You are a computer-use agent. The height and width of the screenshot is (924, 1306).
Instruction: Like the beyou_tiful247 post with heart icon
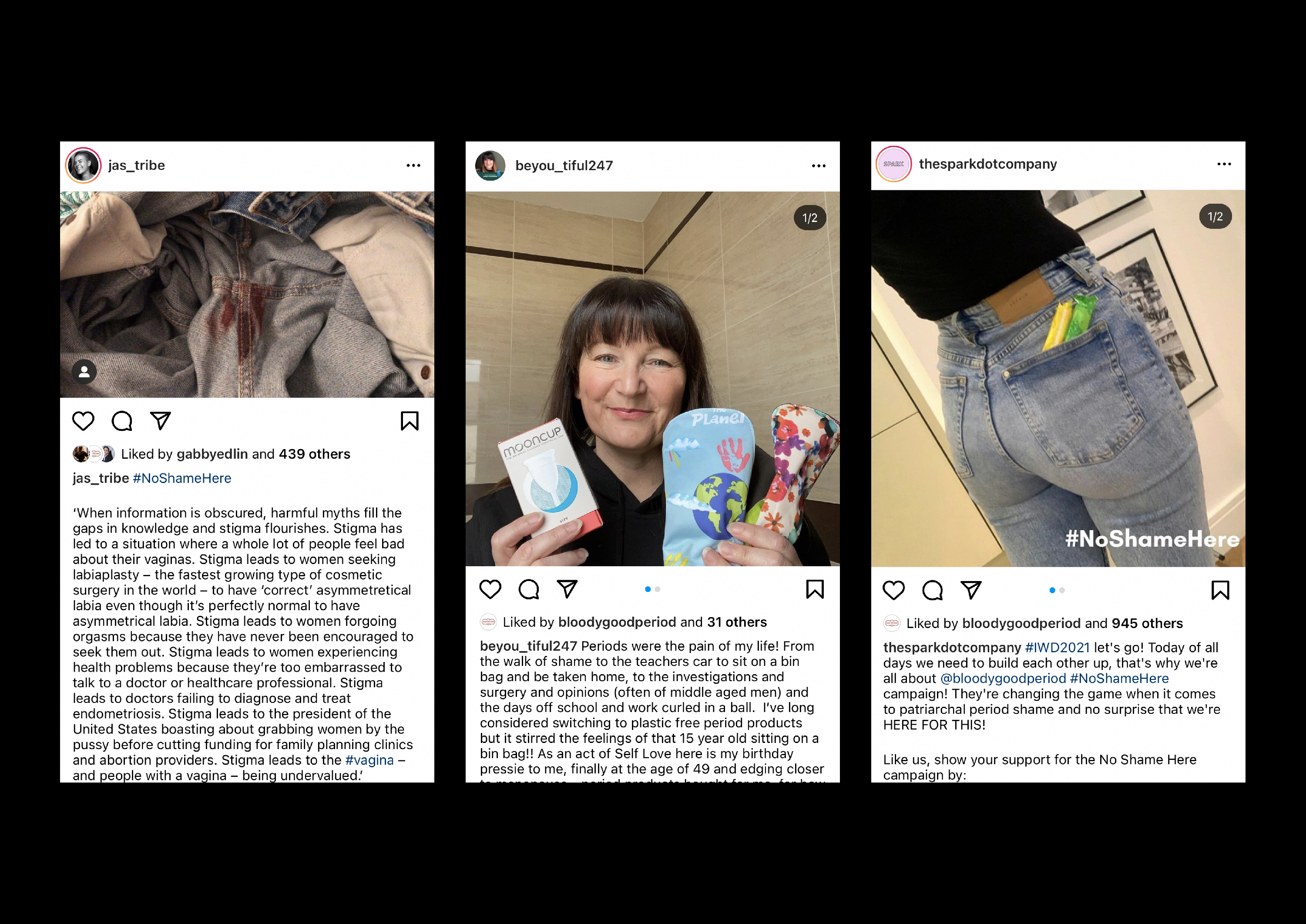(x=490, y=589)
